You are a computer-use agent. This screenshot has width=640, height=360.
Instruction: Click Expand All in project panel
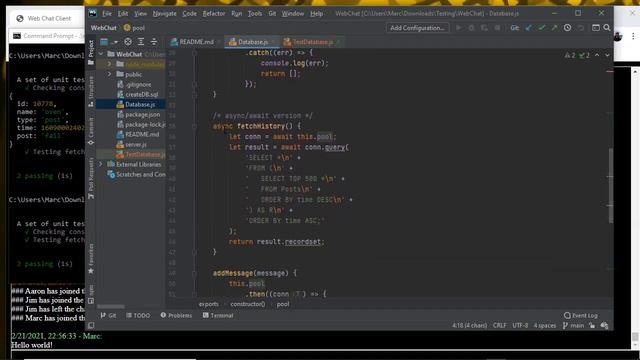tap(141, 42)
